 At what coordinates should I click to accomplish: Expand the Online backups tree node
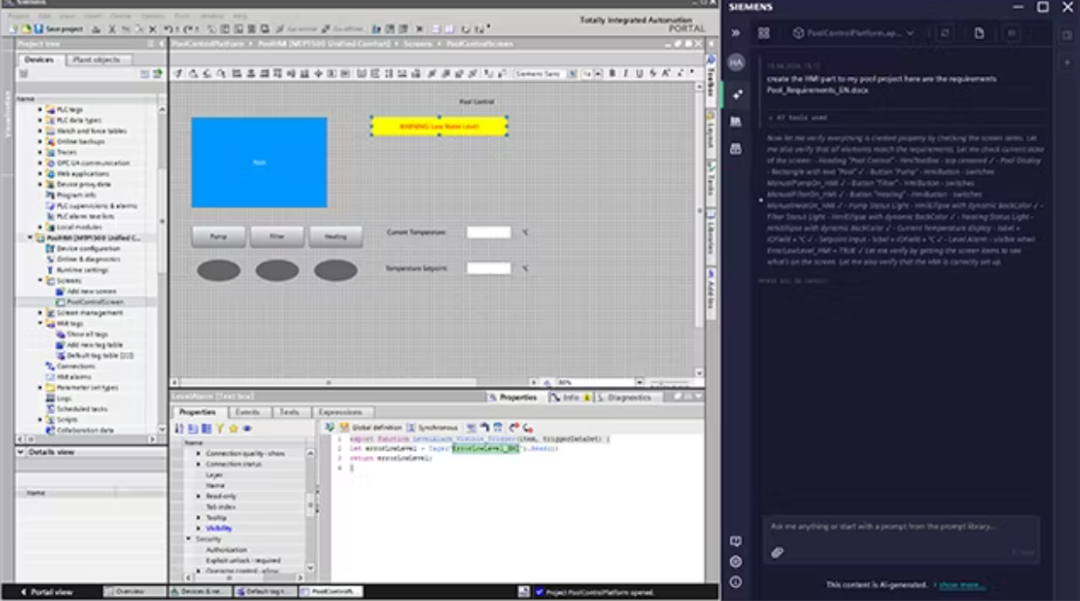click(x=40, y=141)
